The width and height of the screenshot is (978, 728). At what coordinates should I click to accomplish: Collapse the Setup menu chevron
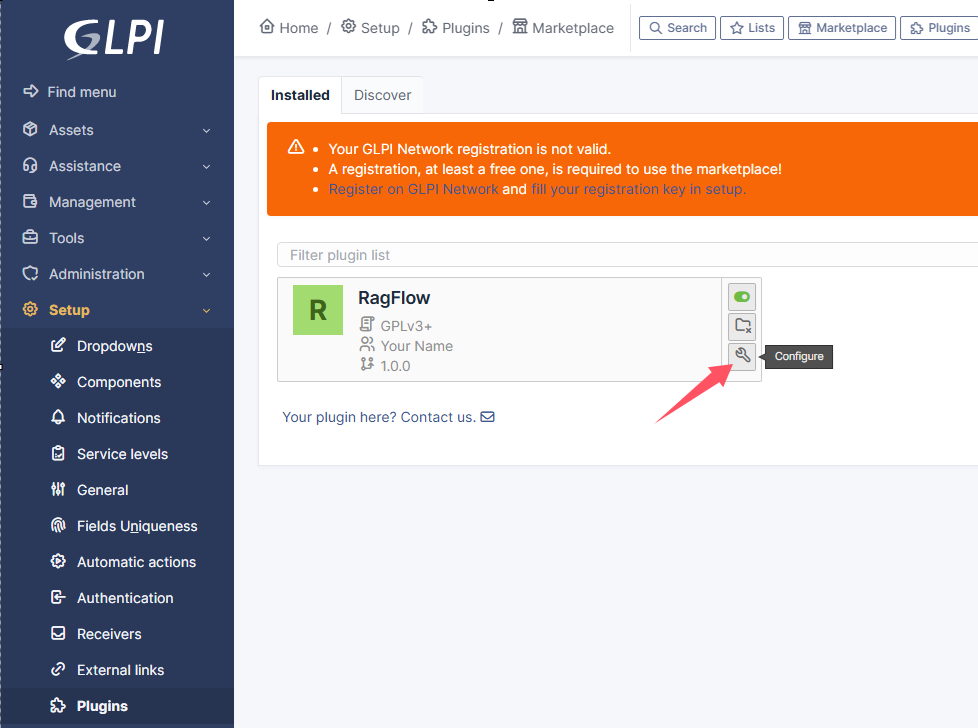pyautogui.click(x=206, y=311)
